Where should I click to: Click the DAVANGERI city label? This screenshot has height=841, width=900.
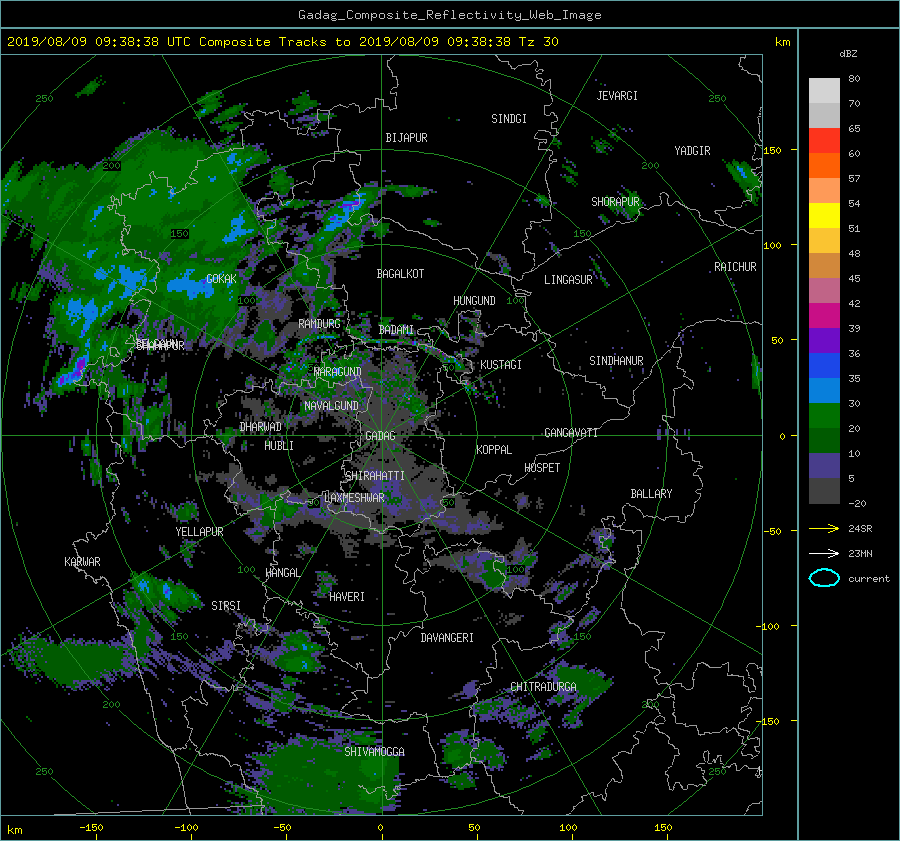click(x=447, y=638)
